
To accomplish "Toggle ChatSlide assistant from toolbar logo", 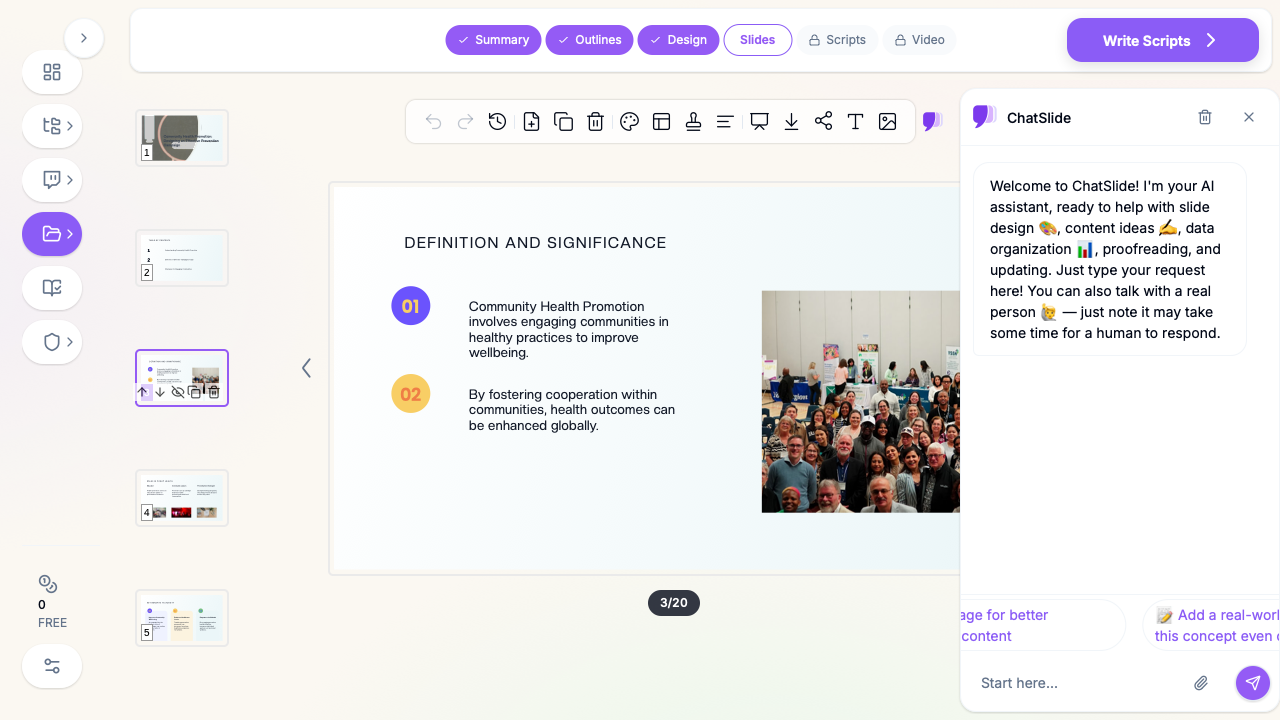I will [x=932, y=122].
